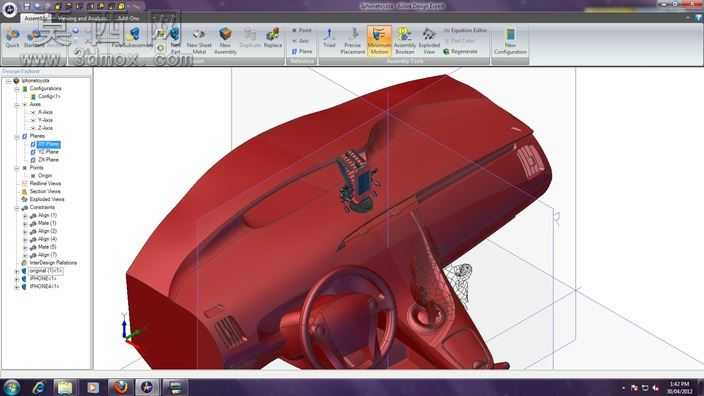Open Firefox from the taskbar

click(120, 387)
